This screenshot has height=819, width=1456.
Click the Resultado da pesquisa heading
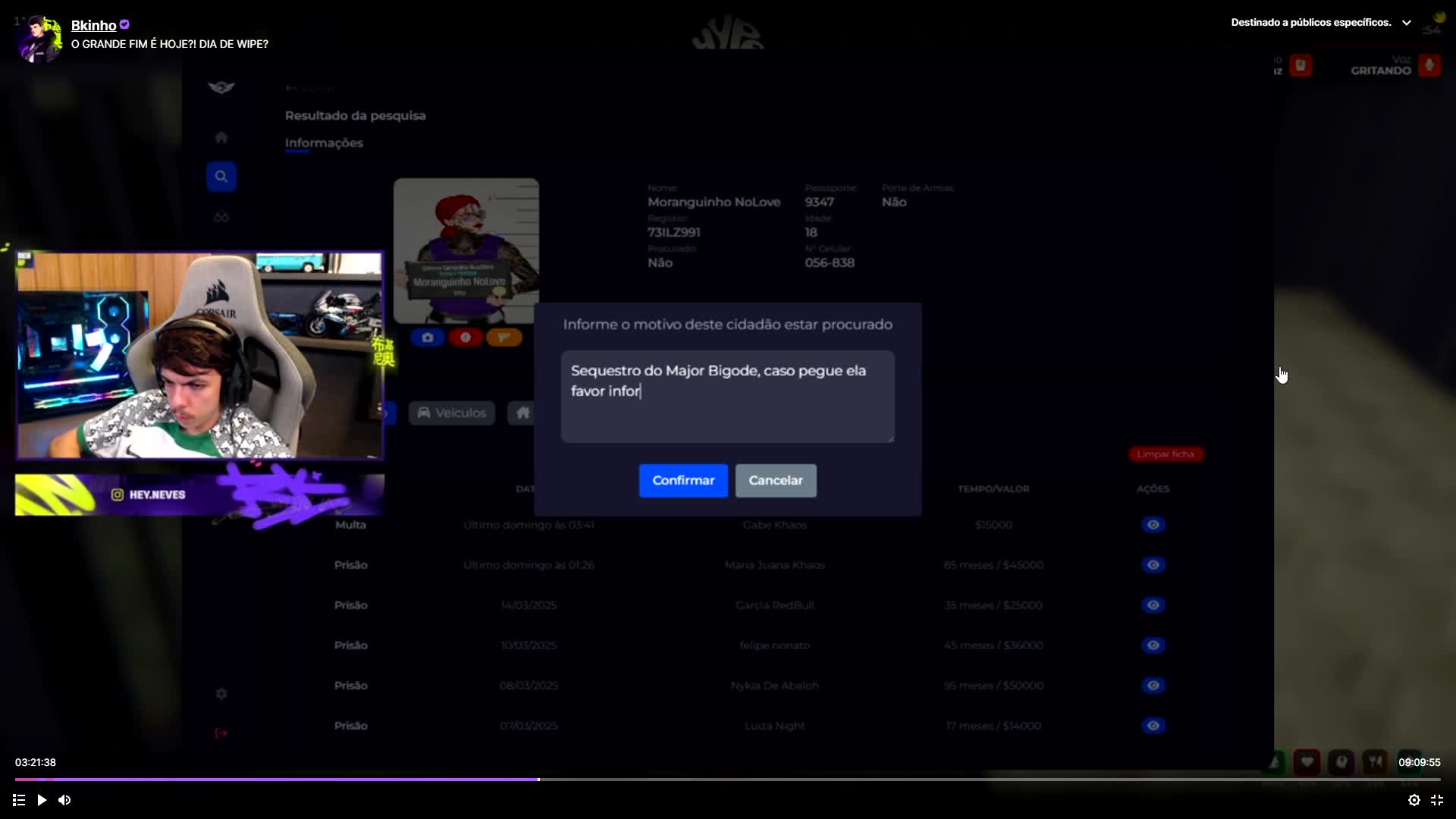pyautogui.click(x=355, y=115)
